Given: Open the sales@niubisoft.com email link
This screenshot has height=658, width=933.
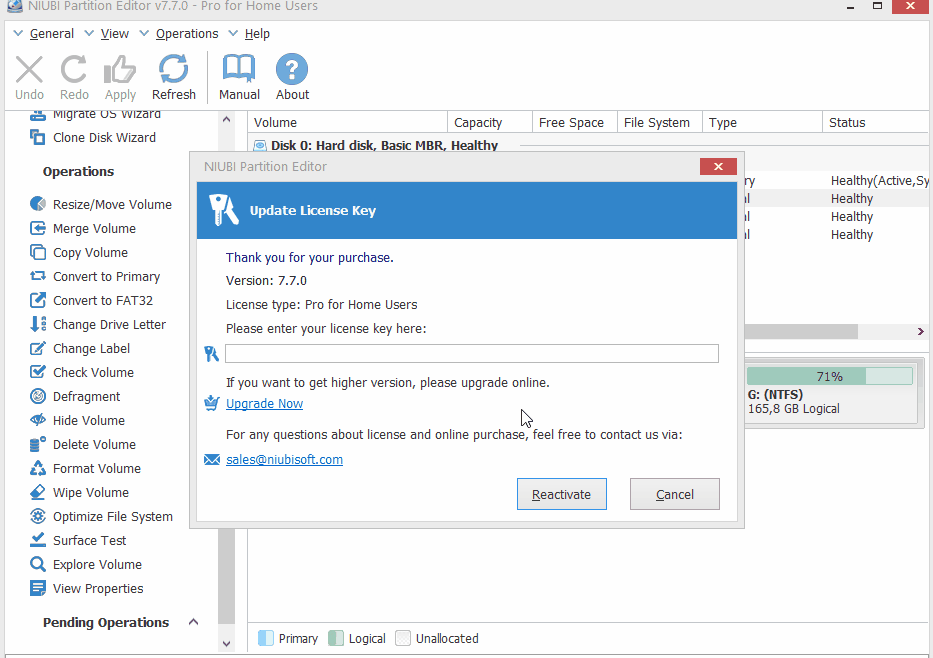Looking at the screenshot, I should coord(284,459).
